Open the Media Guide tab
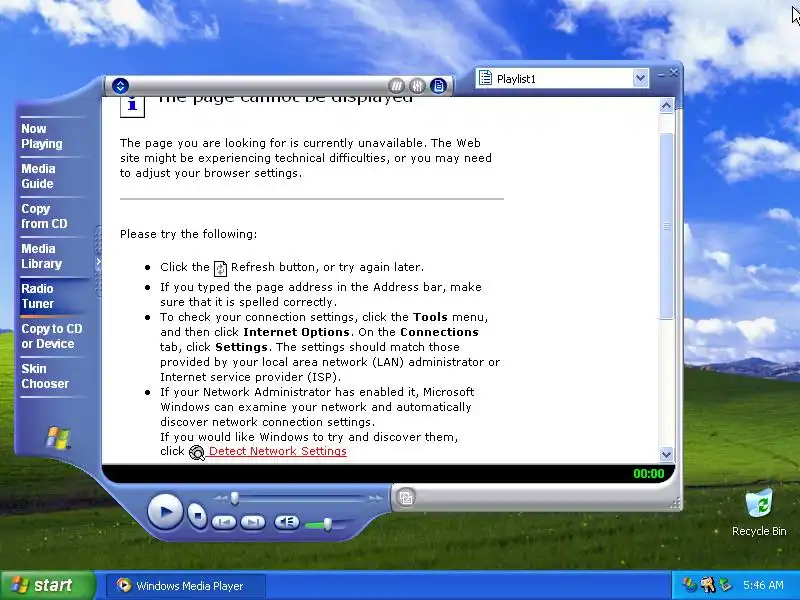The image size is (800, 600). pos(52,176)
